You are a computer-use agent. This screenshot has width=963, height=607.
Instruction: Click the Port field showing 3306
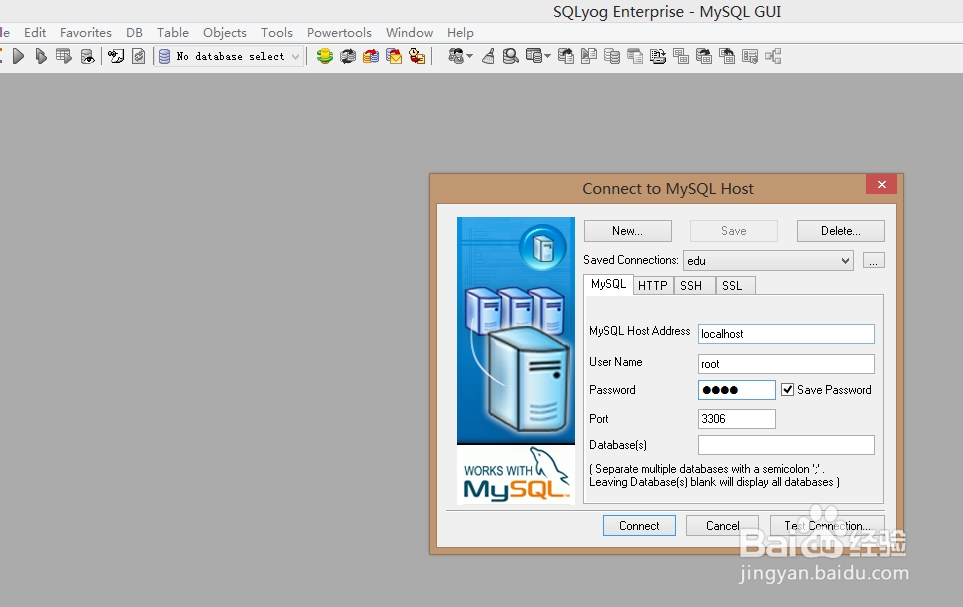click(736, 419)
